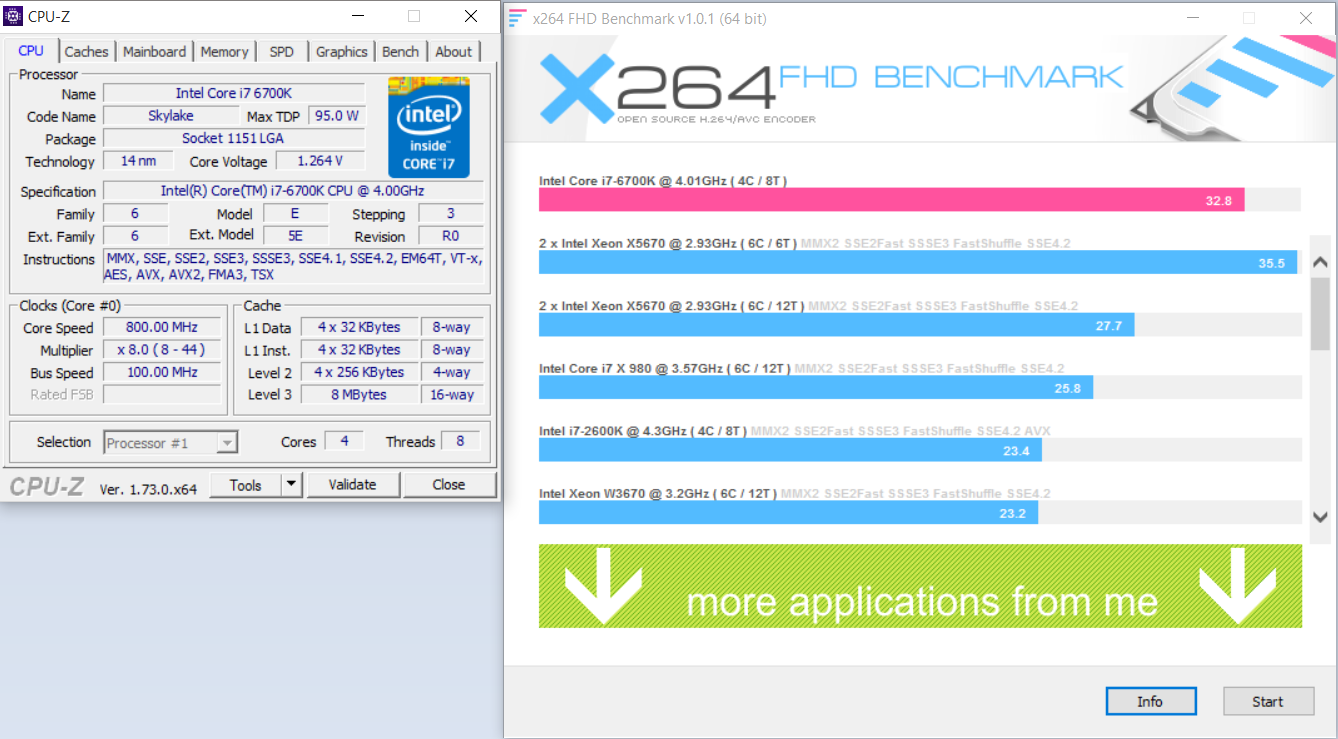
Task: Click the Package value 'Socket 1151 LGA'
Action: tap(234, 138)
